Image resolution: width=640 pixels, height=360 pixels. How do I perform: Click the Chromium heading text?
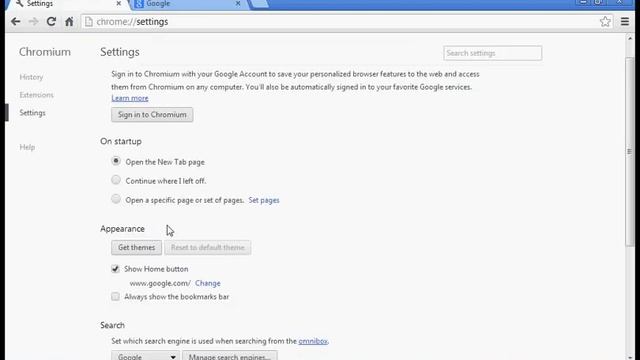(x=45, y=52)
